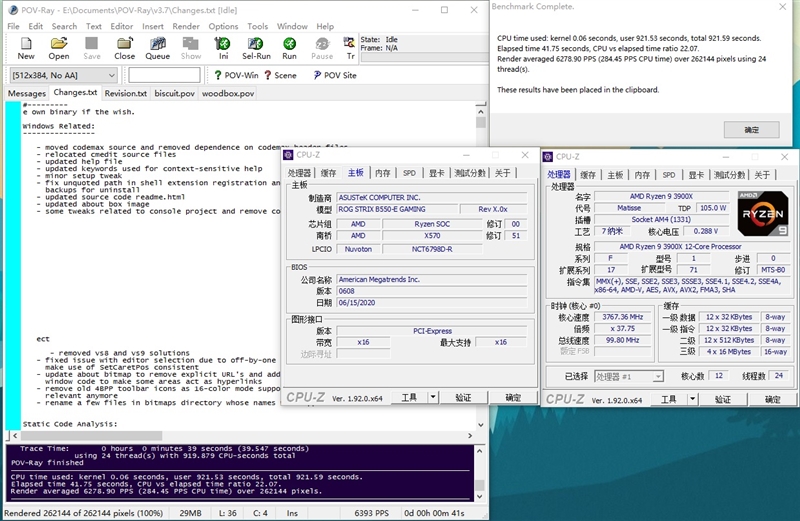Select the Changes.txt tab
Viewport: 800px width, 521px height.
point(75,92)
